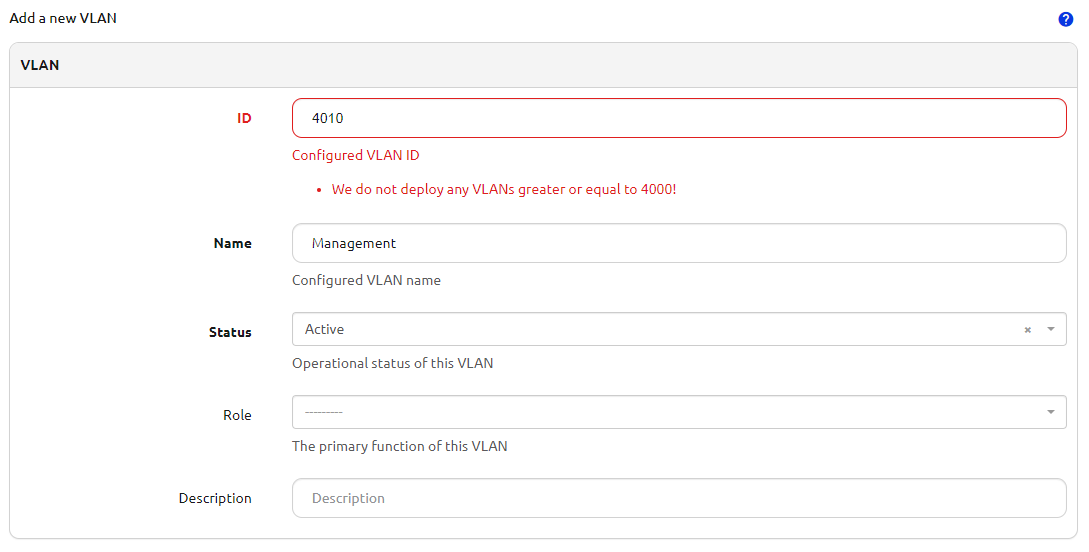Click the Description field label

(215, 498)
